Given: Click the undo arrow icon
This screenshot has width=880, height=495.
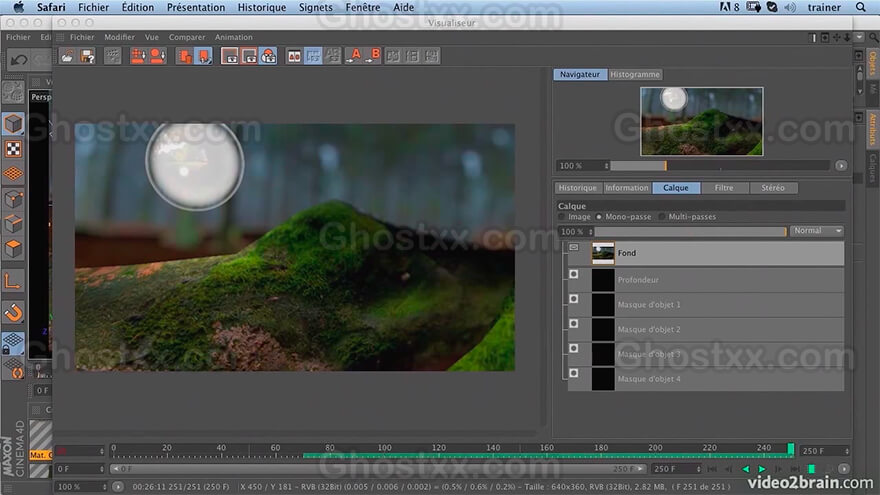Looking at the screenshot, I should pos(19,59).
